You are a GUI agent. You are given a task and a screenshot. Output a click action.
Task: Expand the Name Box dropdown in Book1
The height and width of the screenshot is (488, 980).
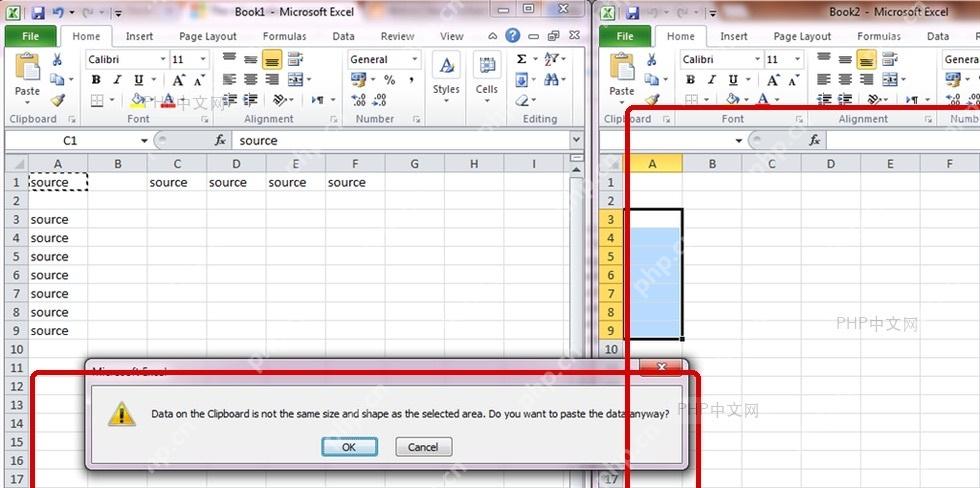point(144,141)
